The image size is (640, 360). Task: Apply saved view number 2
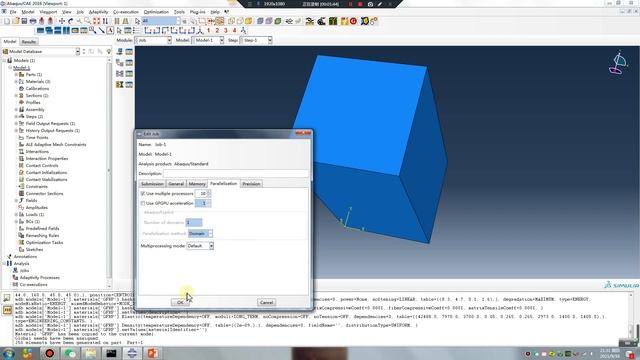217,30
